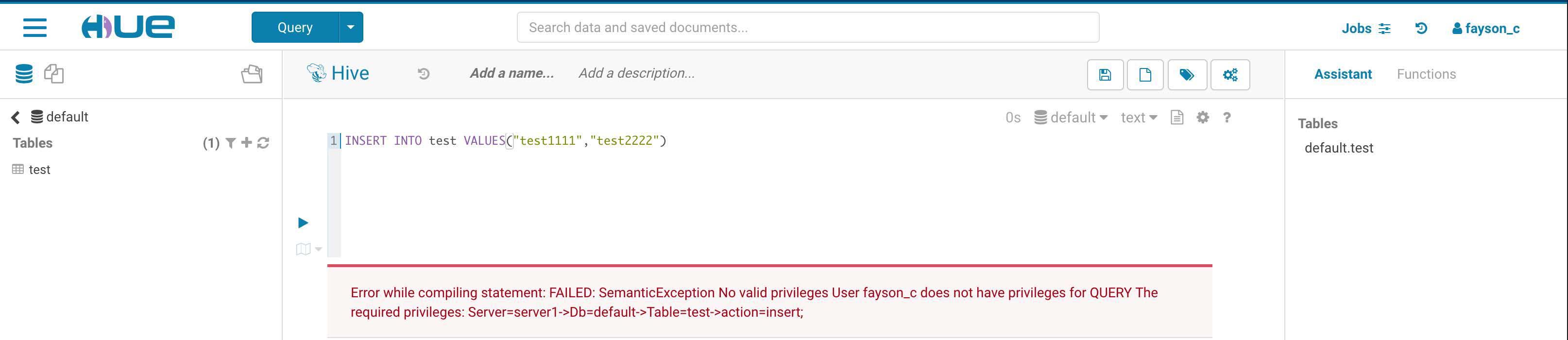
Task: Select the test table in the tree
Action: tap(39, 170)
